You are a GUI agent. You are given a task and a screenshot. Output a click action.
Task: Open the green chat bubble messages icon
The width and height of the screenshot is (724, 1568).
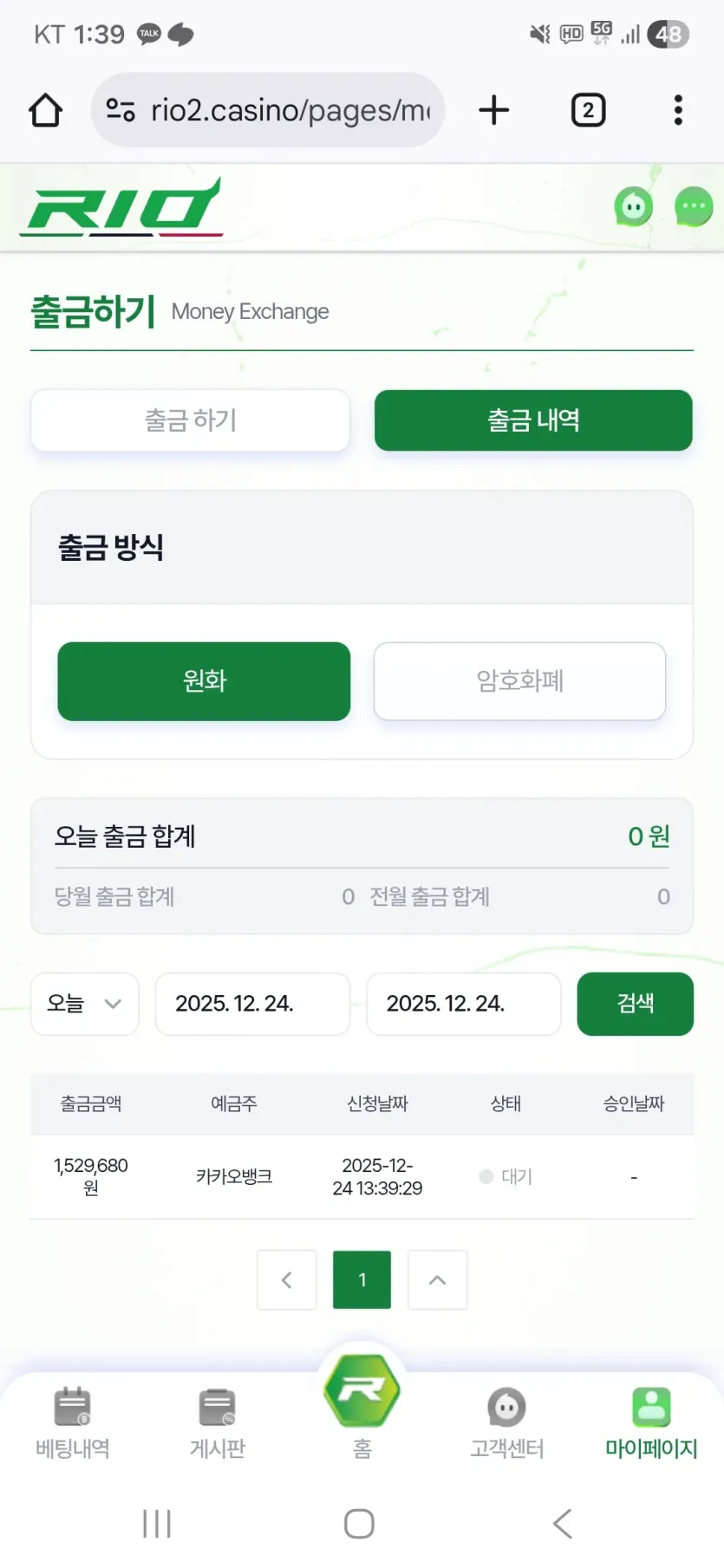point(694,207)
